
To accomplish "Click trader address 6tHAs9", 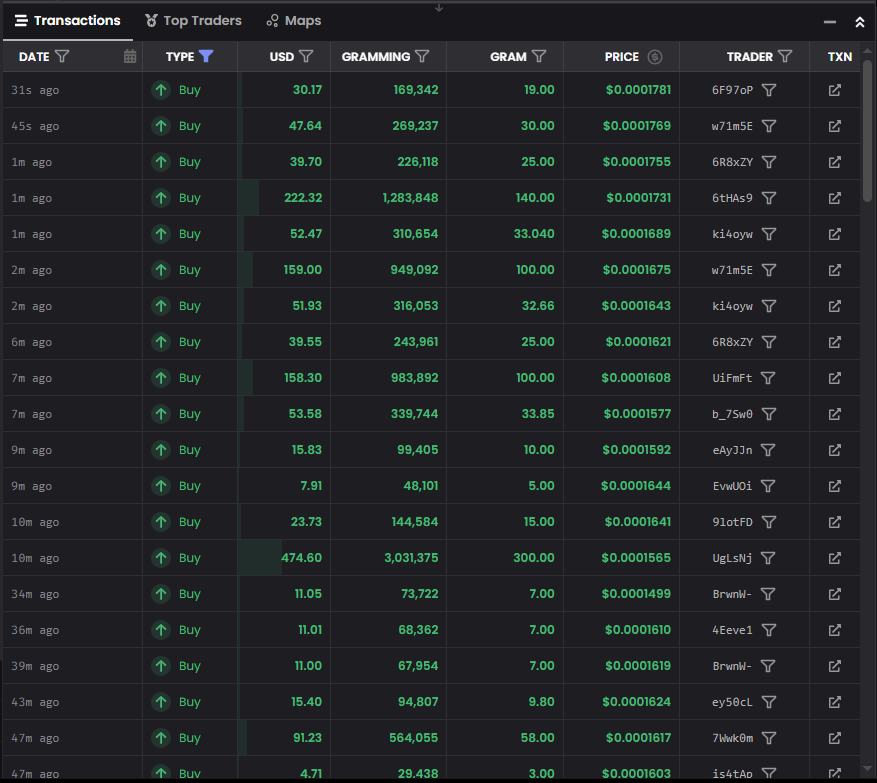I will (x=732, y=198).
